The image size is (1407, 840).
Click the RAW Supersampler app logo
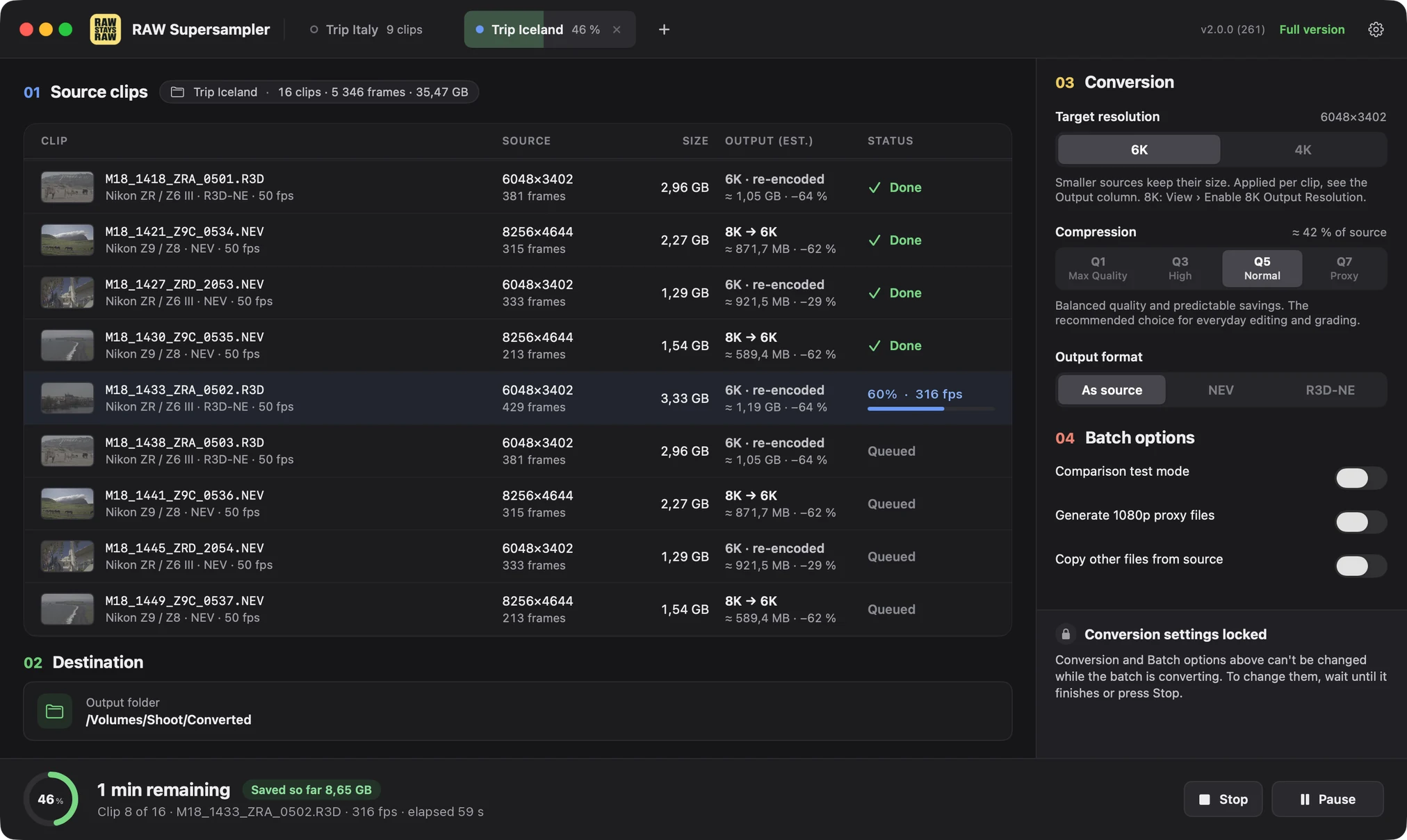(105, 29)
